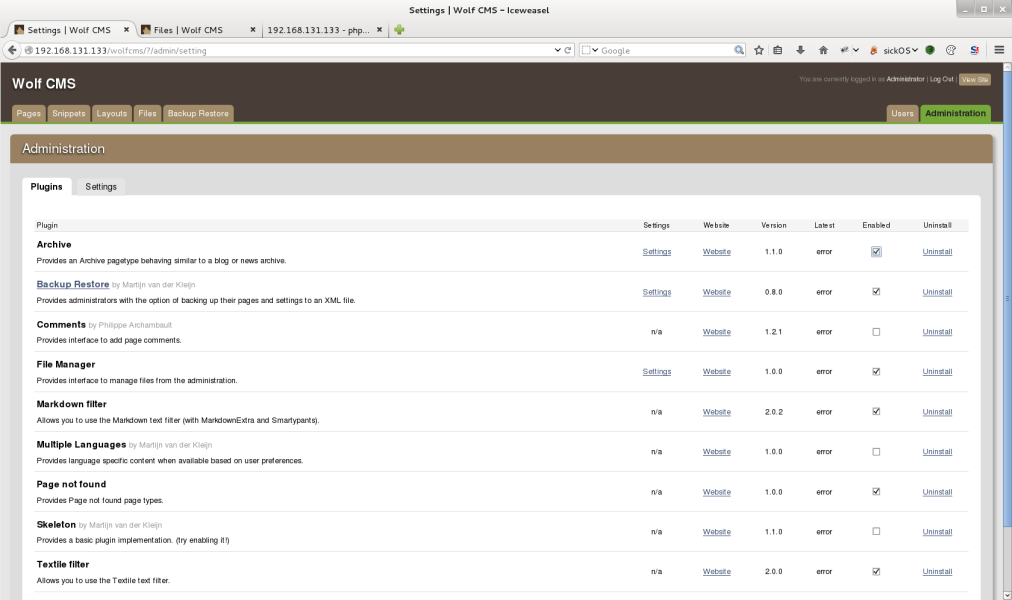Image resolution: width=1012 pixels, height=600 pixels.
Task: Click the Log Out link
Action: [x=941, y=79]
